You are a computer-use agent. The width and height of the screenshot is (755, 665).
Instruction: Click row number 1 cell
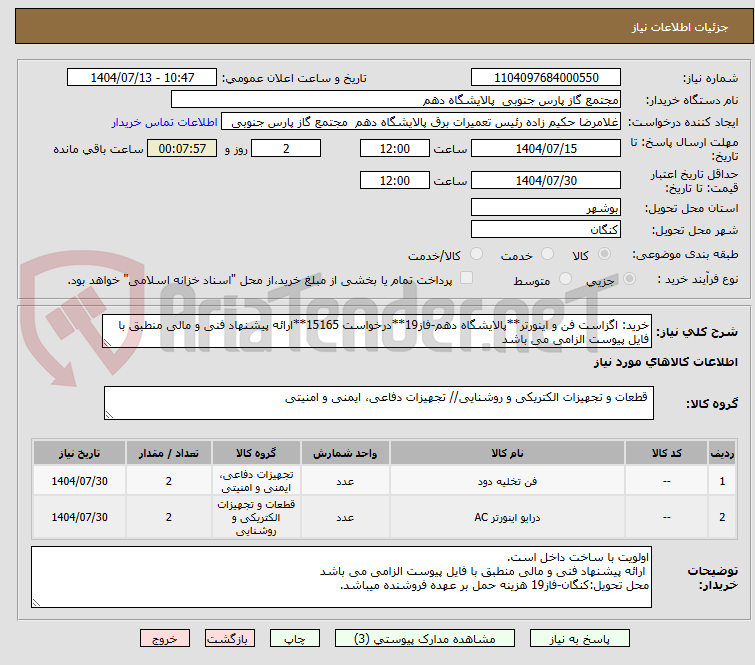(x=722, y=481)
